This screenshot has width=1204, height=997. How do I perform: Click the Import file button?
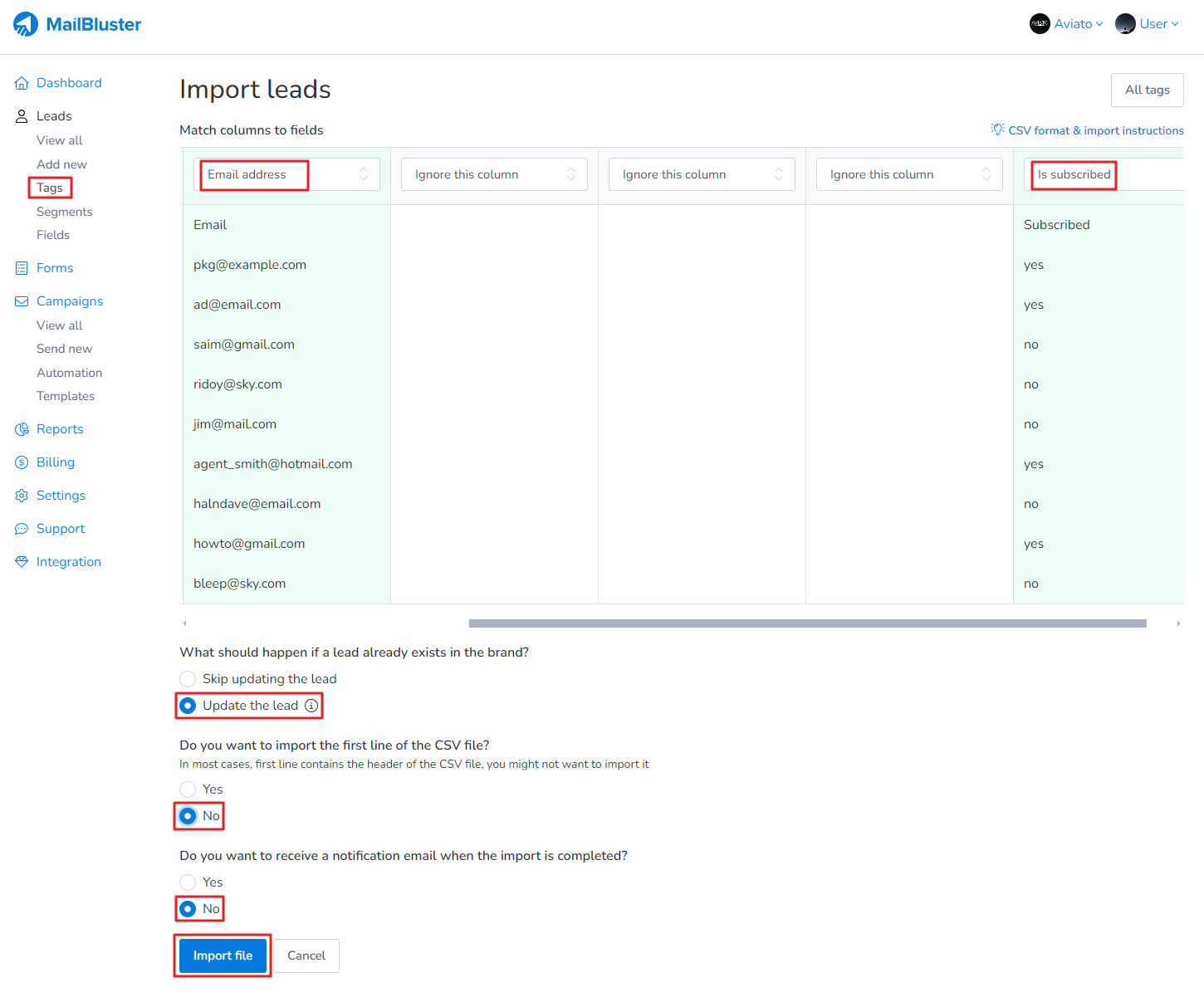223,955
